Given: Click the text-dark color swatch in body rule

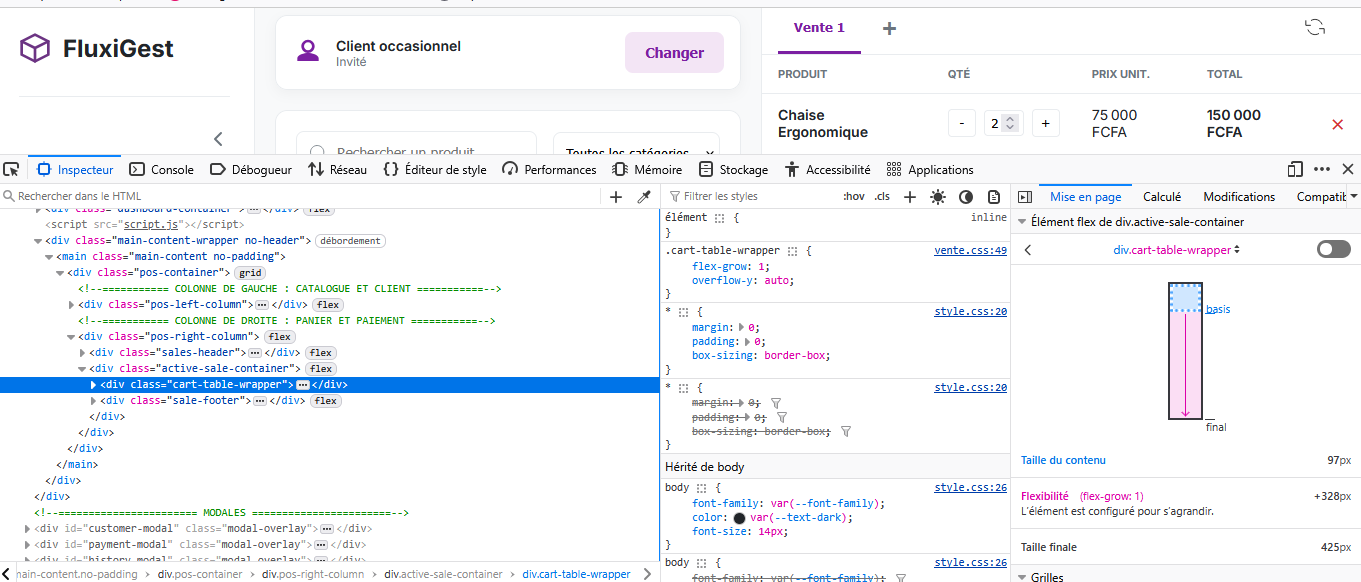Looking at the screenshot, I should click(739, 518).
